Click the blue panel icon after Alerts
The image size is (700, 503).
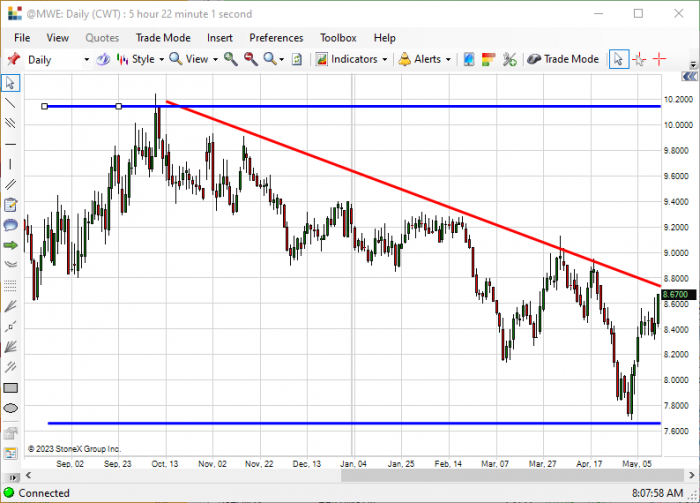[469, 59]
